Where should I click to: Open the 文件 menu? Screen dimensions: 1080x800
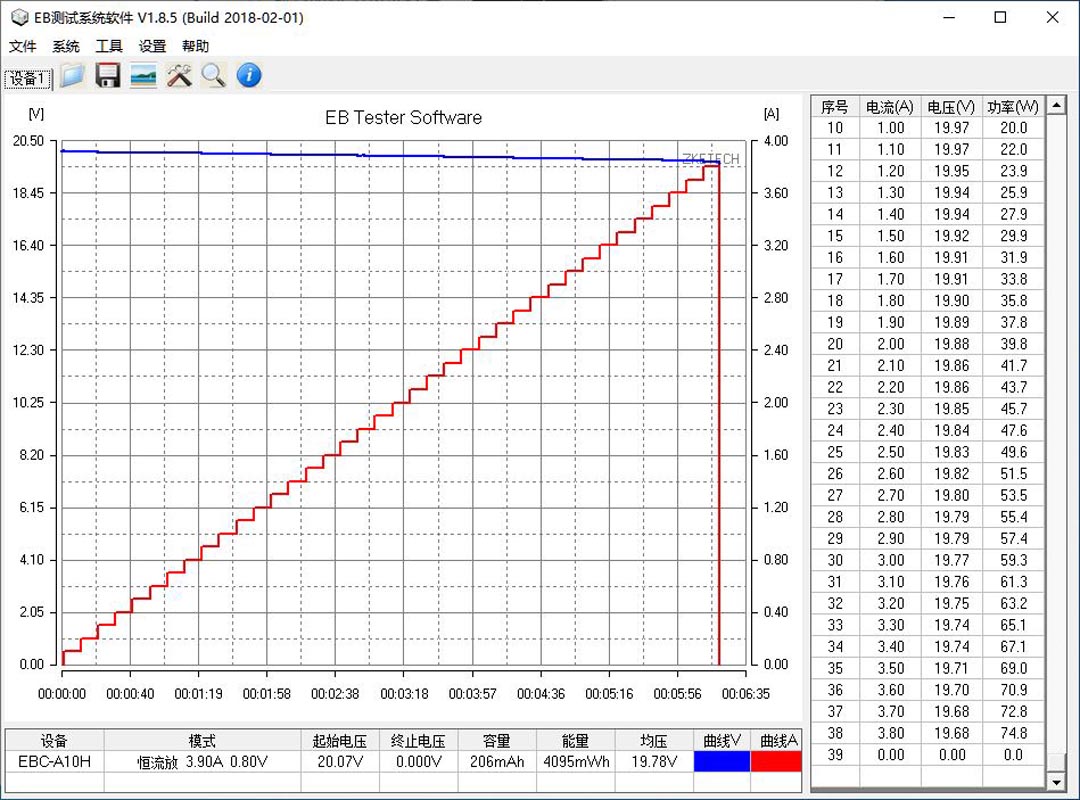click(23, 46)
